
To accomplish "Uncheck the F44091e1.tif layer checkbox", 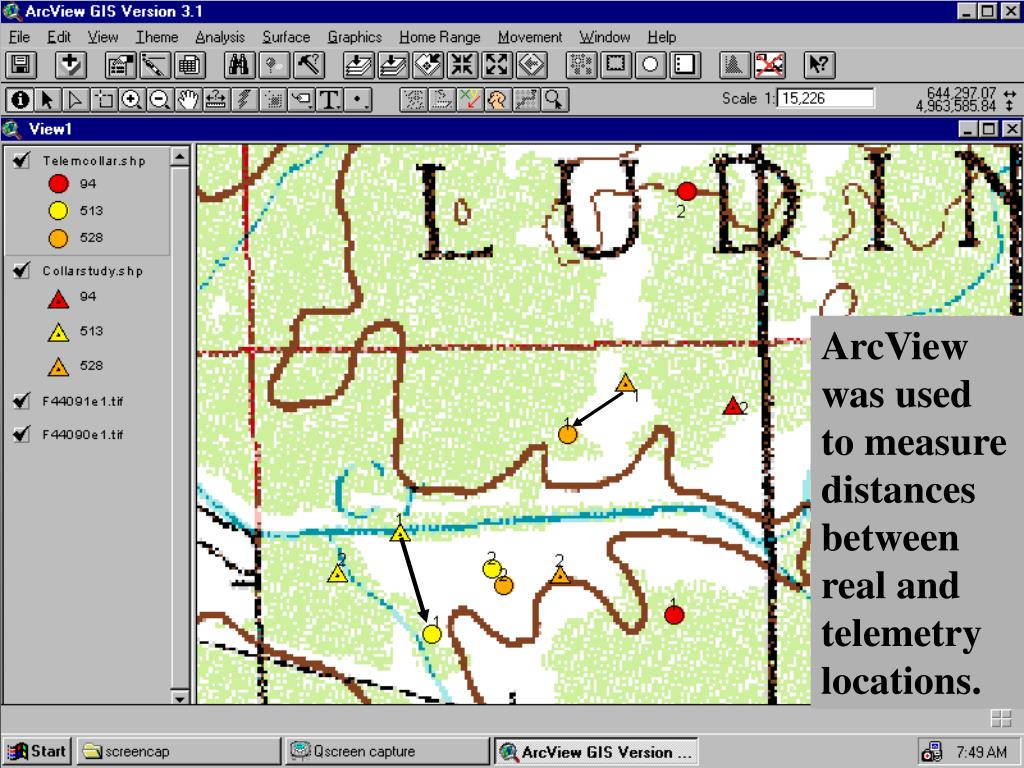I will (22, 400).
